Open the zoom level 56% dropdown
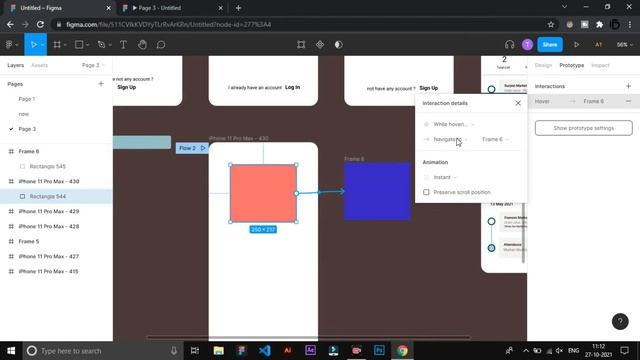The width and height of the screenshot is (640, 360). pyautogui.click(x=624, y=44)
